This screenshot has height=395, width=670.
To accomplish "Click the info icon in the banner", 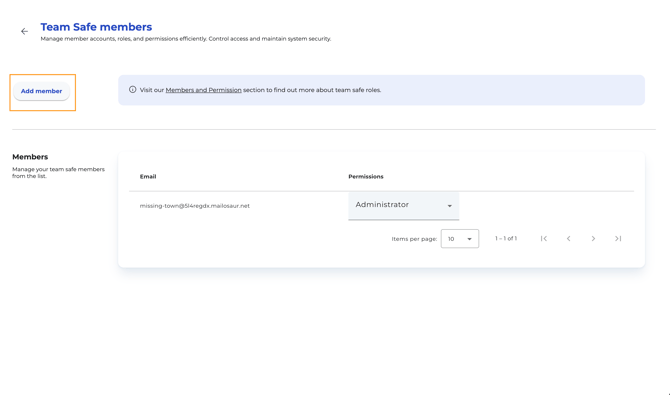I will tap(132, 90).
